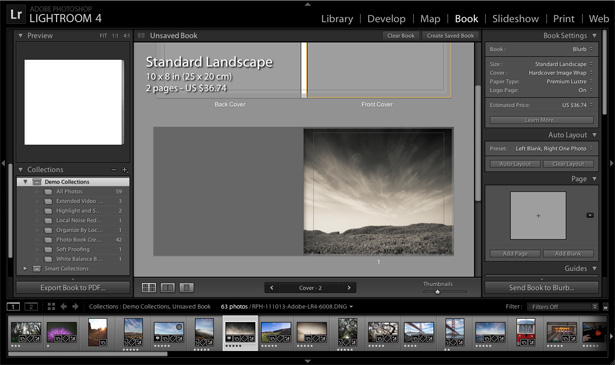This screenshot has height=365, width=615.
Task: Adjust the Thumbnails size slider
Action: click(x=437, y=292)
